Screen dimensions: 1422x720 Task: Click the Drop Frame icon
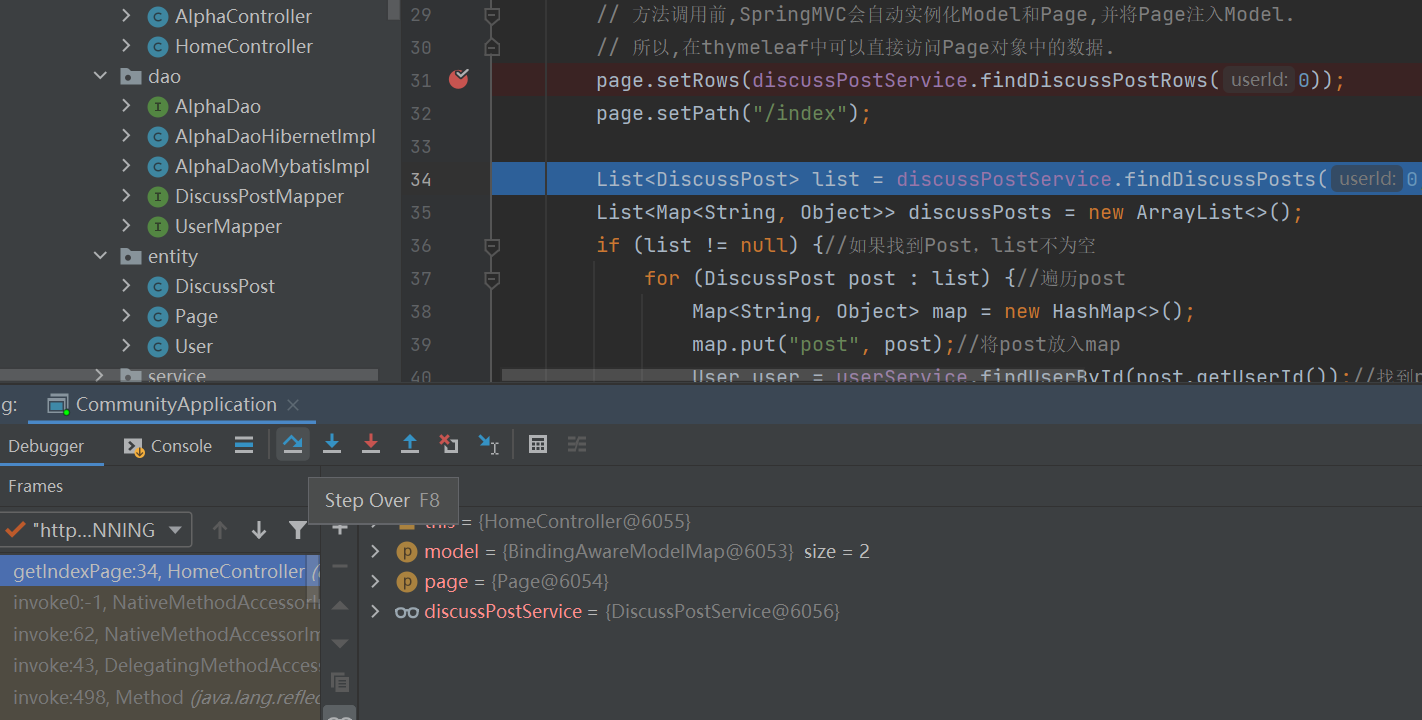tap(449, 445)
